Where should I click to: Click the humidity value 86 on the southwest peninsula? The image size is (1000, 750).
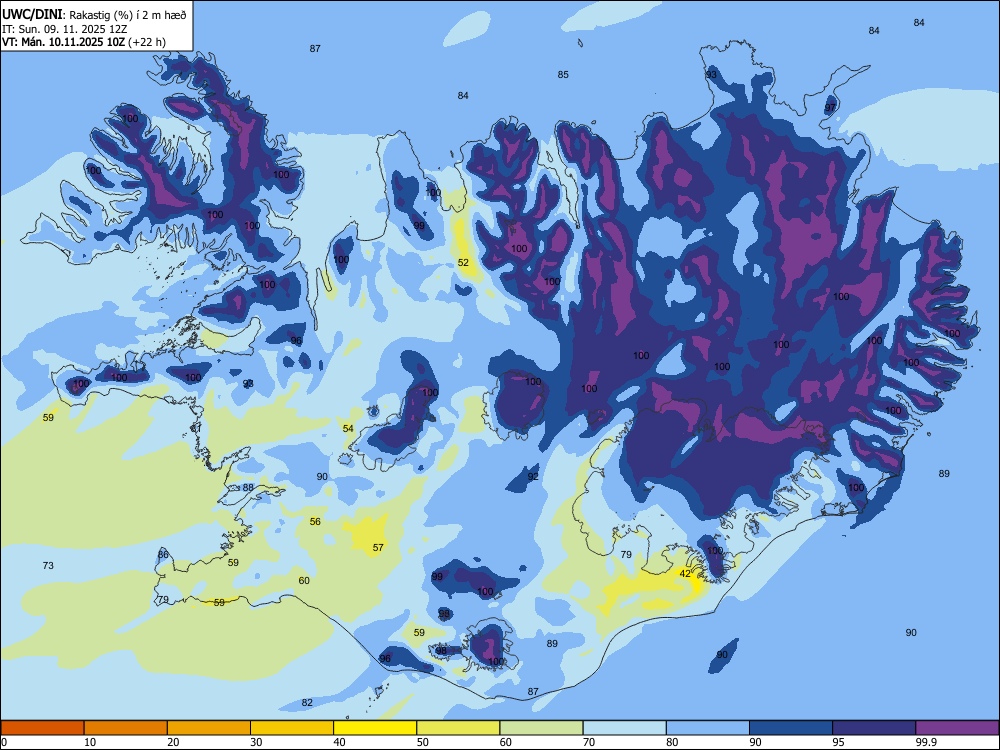(x=163, y=555)
